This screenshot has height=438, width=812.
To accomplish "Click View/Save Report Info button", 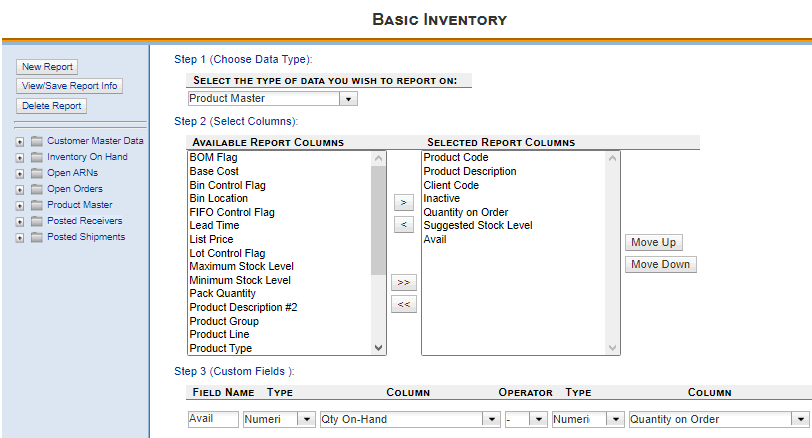I will click(69, 86).
